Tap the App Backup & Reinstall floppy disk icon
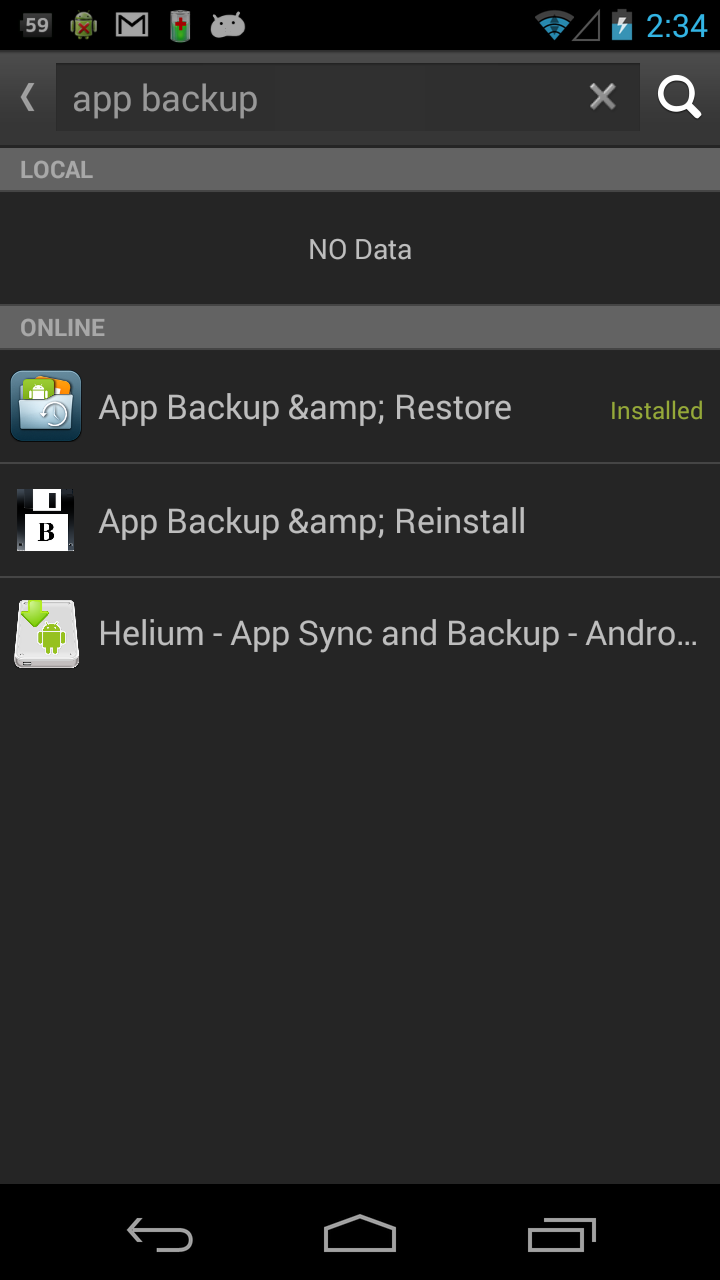The width and height of the screenshot is (720, 1280). click(x=46, y=520)
